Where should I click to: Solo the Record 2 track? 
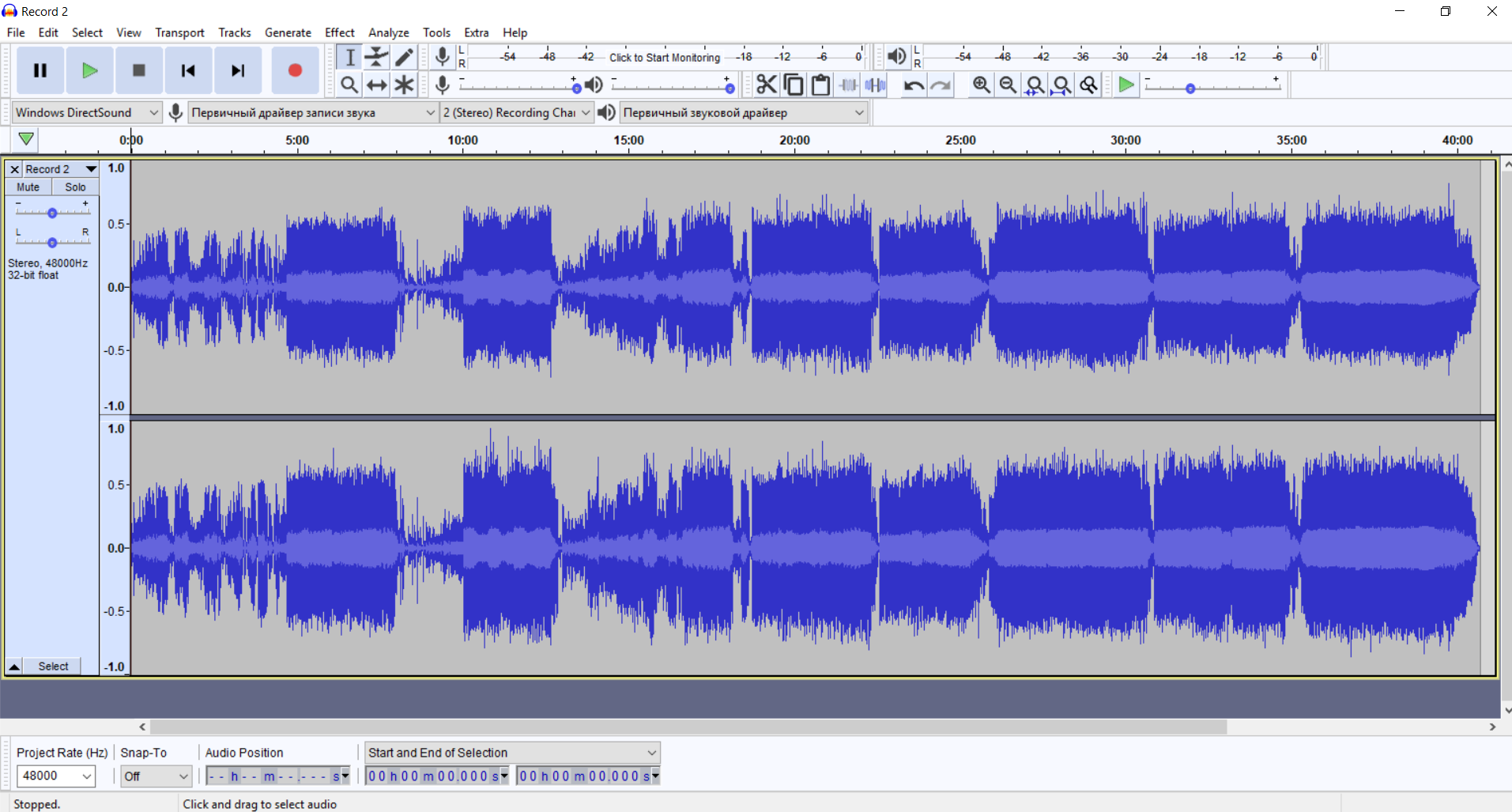point(75,187)
